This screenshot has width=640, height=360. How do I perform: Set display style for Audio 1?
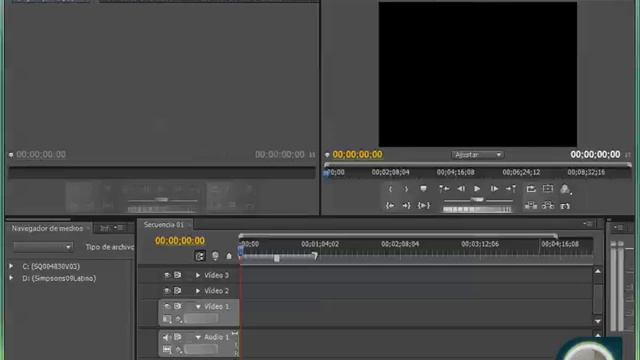(x=167, y=350)
